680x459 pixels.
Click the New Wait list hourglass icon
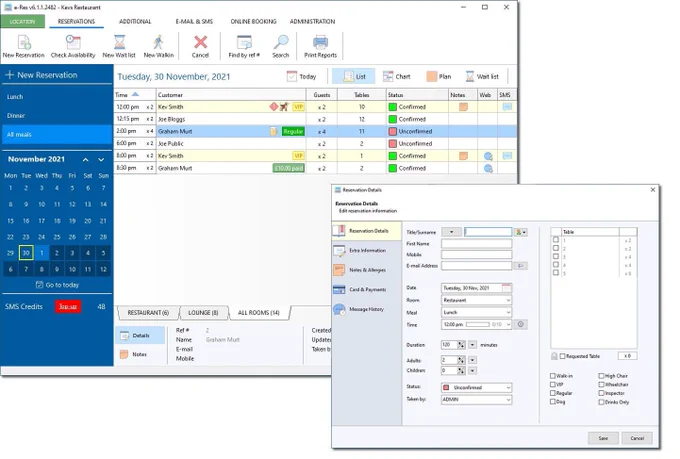point(119,43)
